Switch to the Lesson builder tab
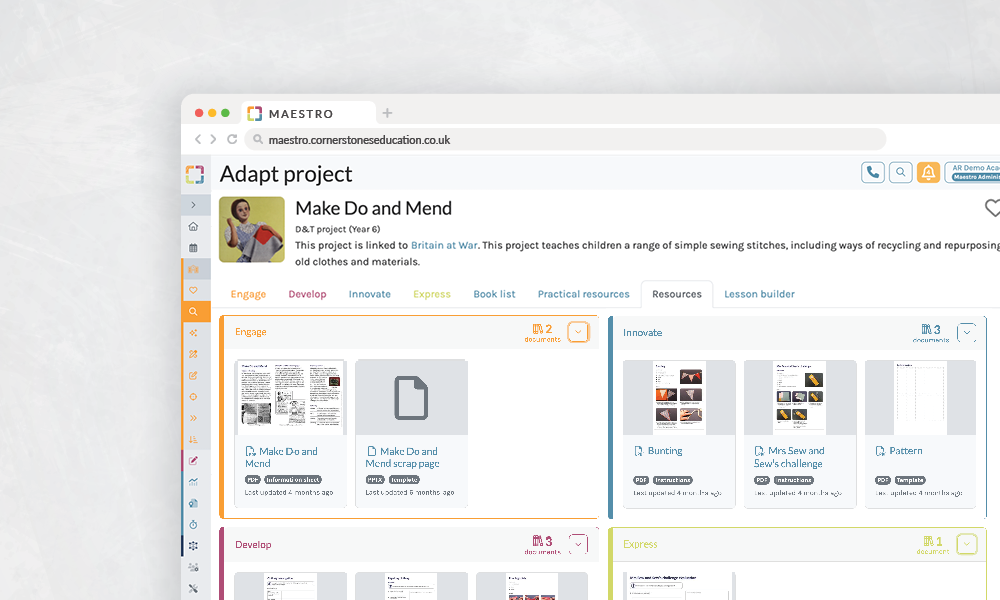Image resolution: width=1000 pixels, height=600 pixels. (759, 294)
